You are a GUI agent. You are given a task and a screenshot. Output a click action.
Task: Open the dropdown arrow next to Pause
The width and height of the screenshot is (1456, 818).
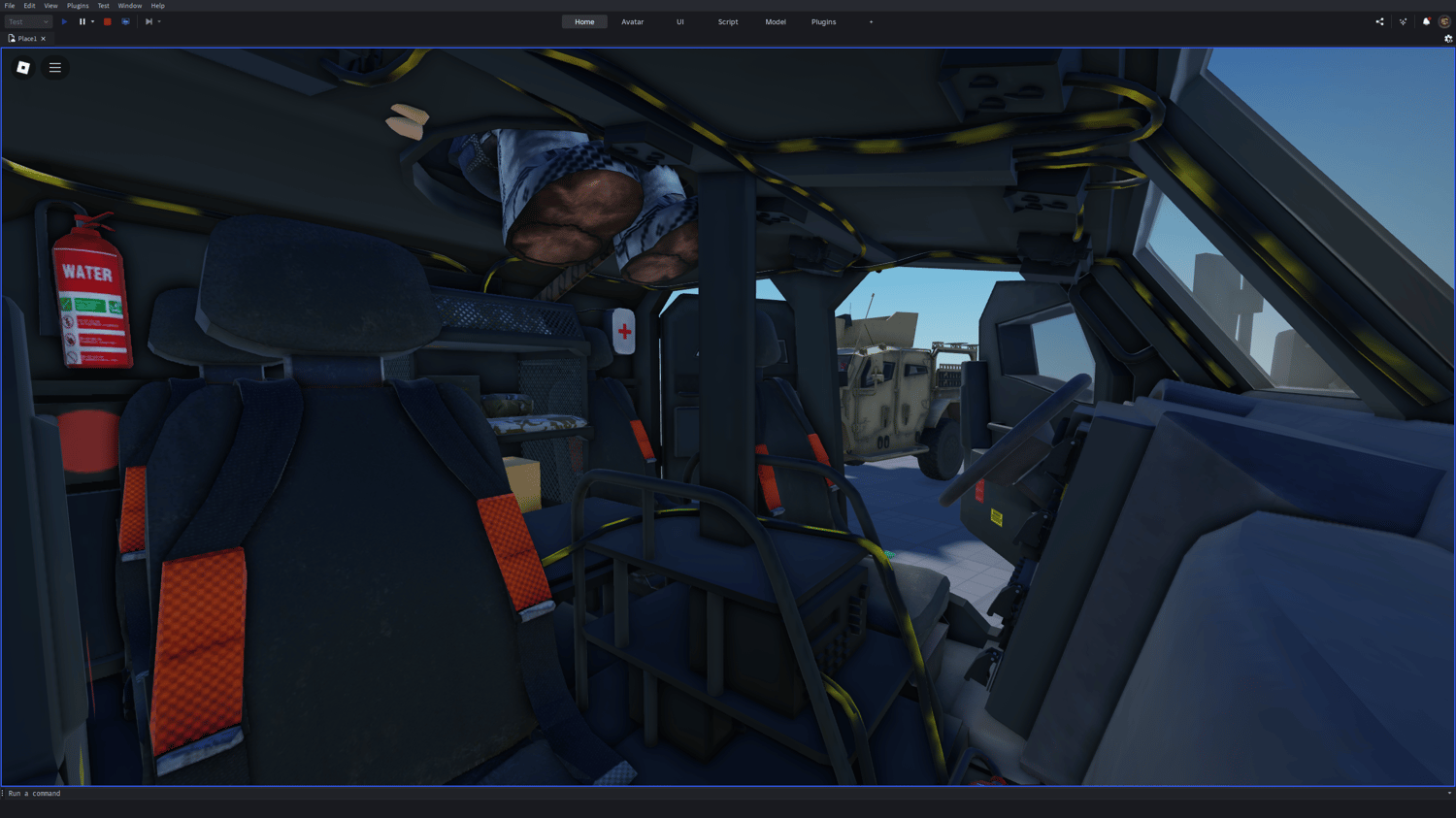[x=93, y=21]
